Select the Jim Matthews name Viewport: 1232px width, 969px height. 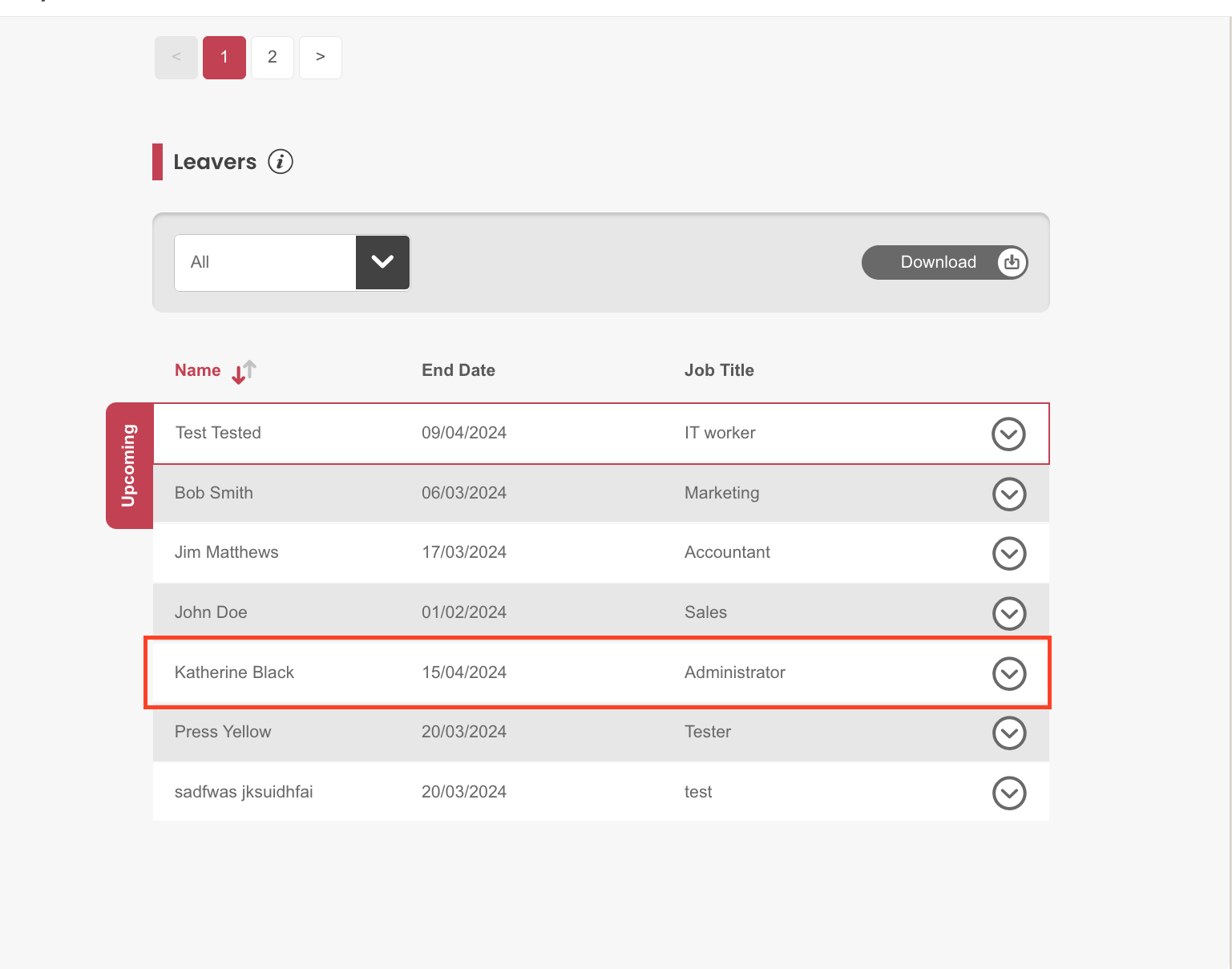(227, 552)
